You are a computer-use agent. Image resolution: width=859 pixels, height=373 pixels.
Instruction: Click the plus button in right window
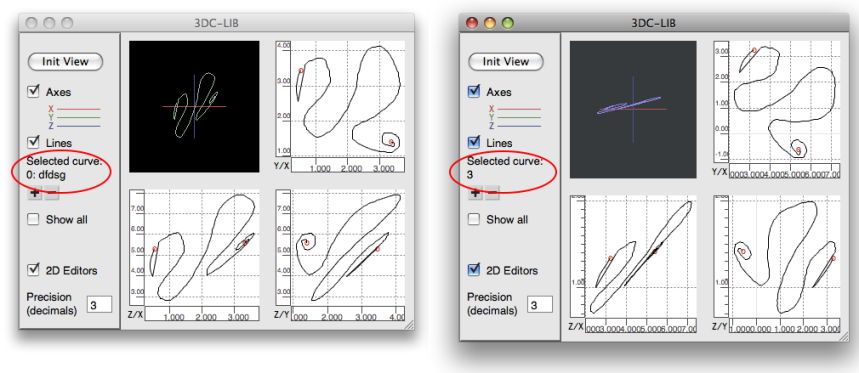[475, 193]
